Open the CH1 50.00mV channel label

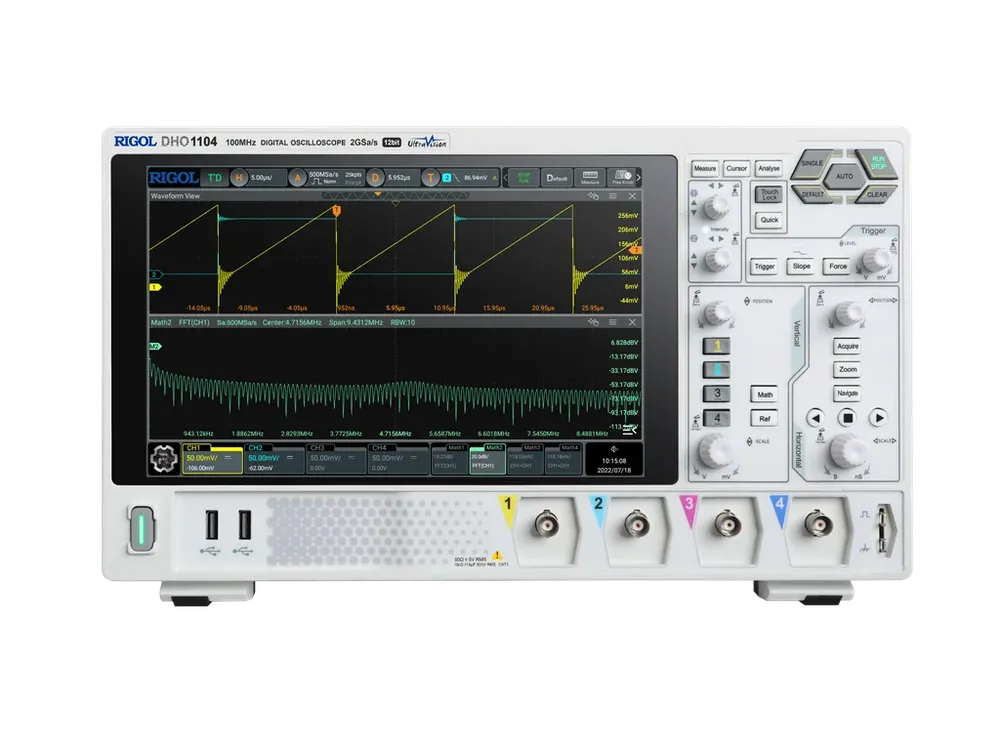click(x=212, y=459)
